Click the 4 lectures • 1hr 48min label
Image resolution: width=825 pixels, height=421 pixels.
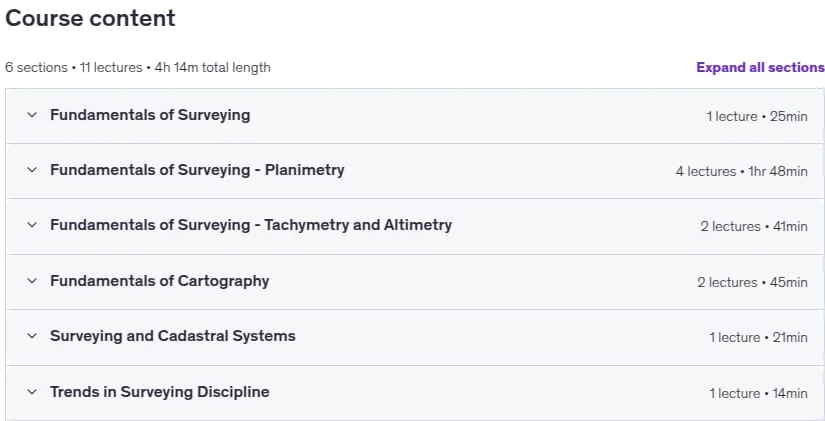pos(741,171)
